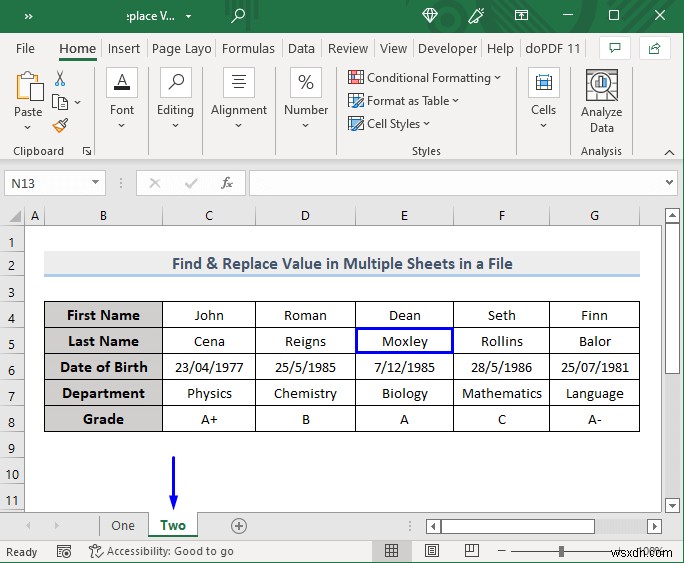Image resolution: width=684 pixels, height=563 pixels.
Task: Open the Page Layout tab
Action: coord(181,48)
